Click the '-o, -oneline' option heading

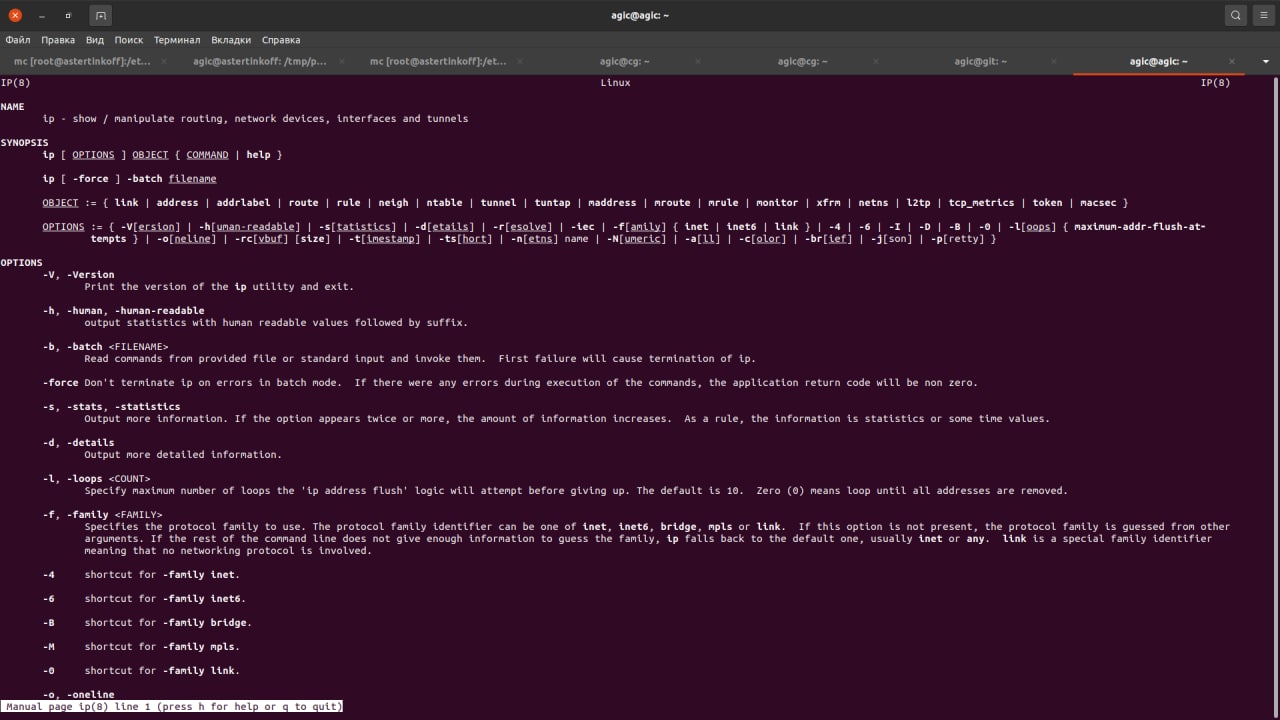coord(78,695)
